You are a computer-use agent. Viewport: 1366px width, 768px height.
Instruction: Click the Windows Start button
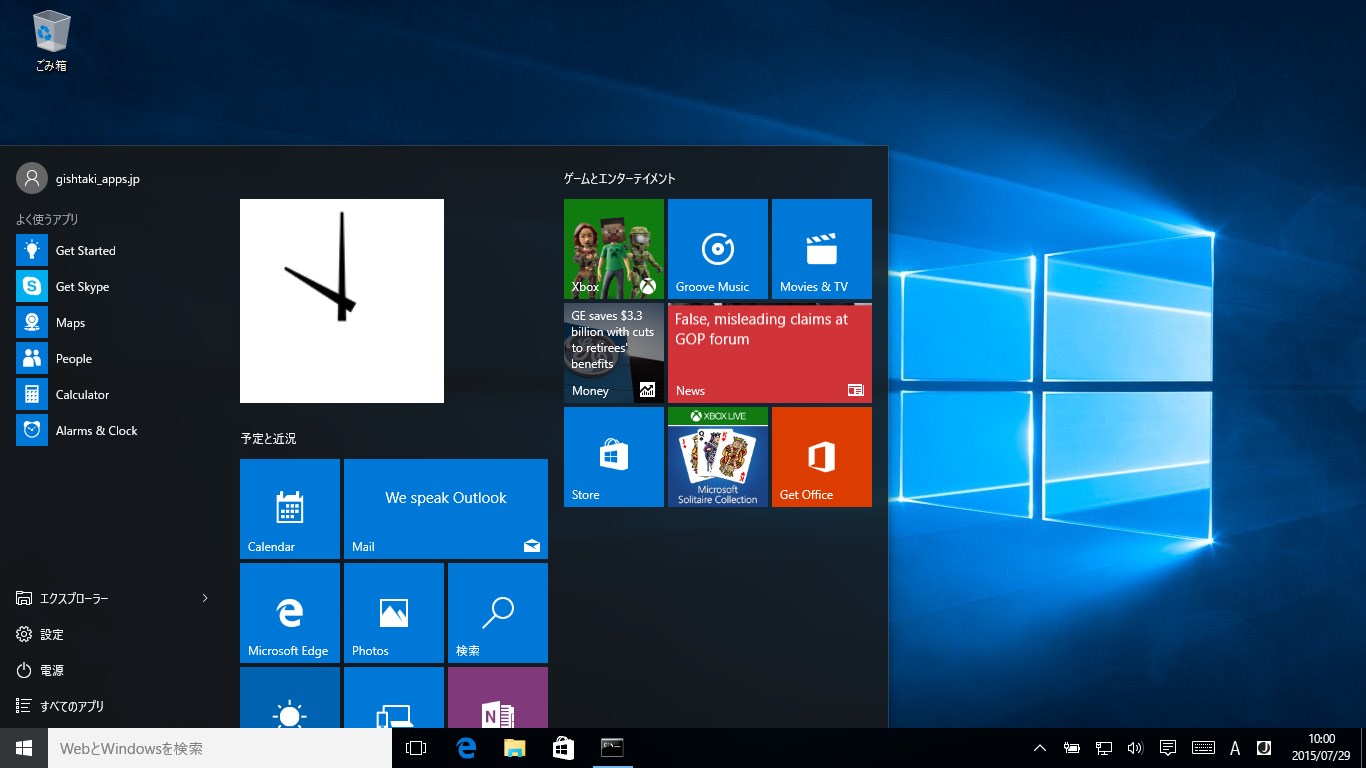pos(24,748)
